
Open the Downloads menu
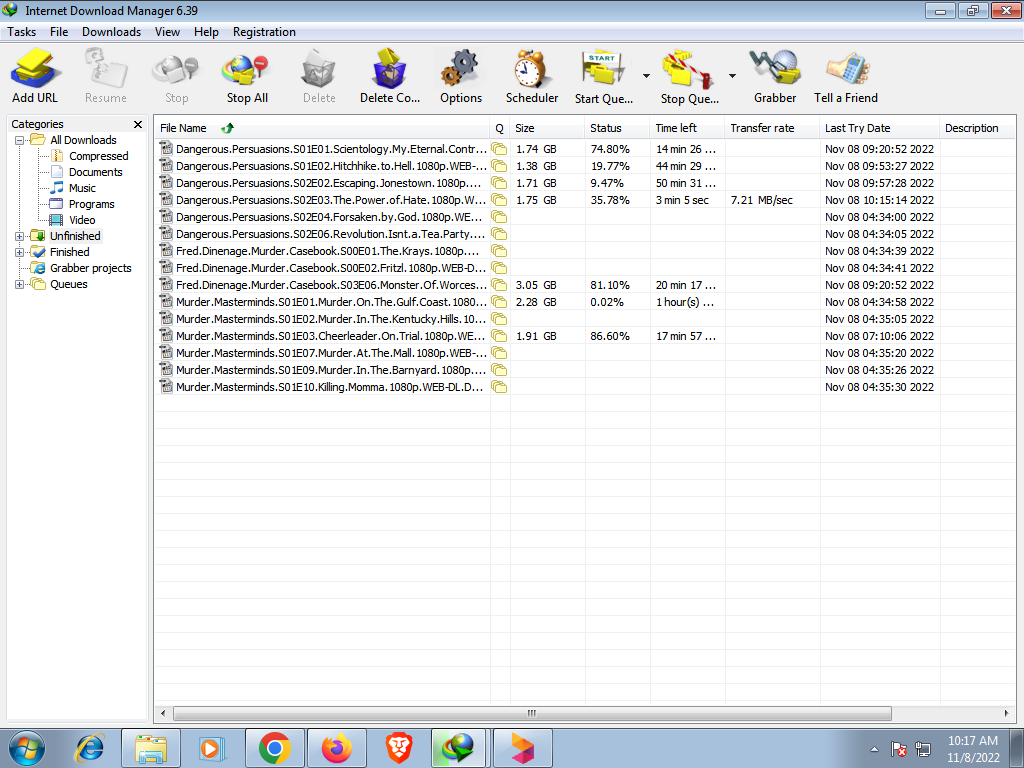tap(111, 32)
